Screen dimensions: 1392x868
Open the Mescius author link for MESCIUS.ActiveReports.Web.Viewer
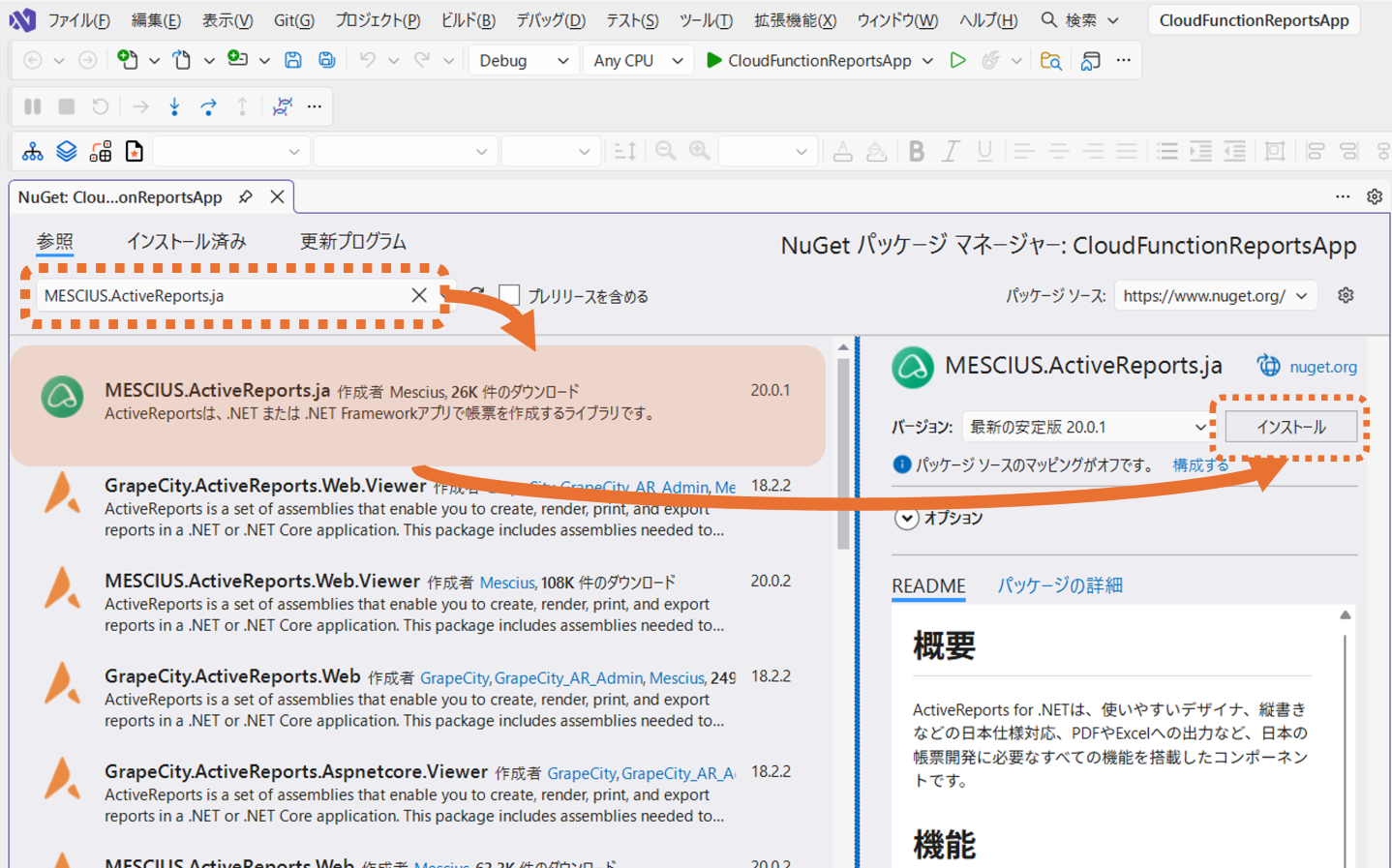pos(507,583)
